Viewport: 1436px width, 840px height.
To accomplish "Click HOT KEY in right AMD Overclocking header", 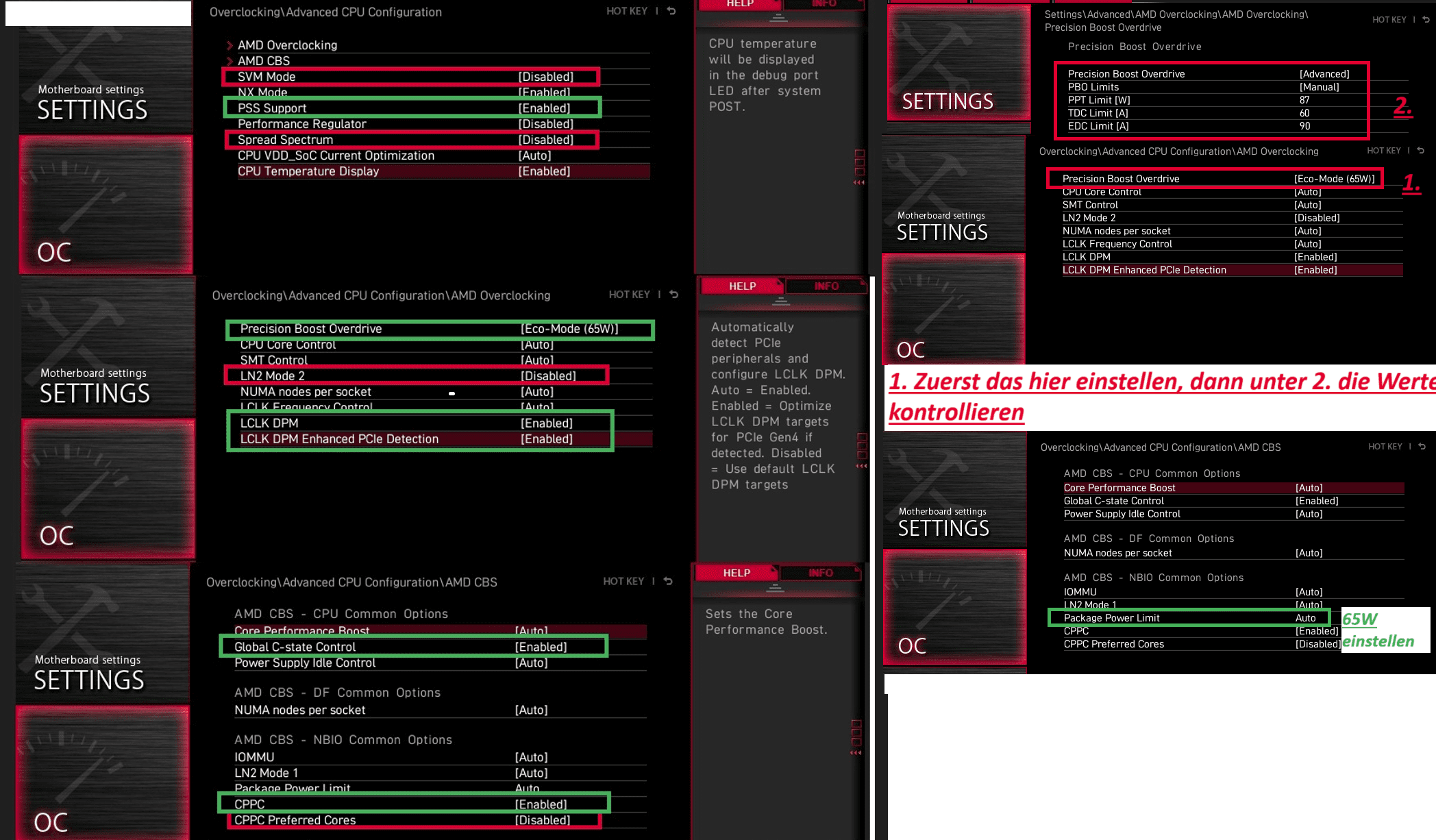I will pyautogui.click(x=1384, y=151).
